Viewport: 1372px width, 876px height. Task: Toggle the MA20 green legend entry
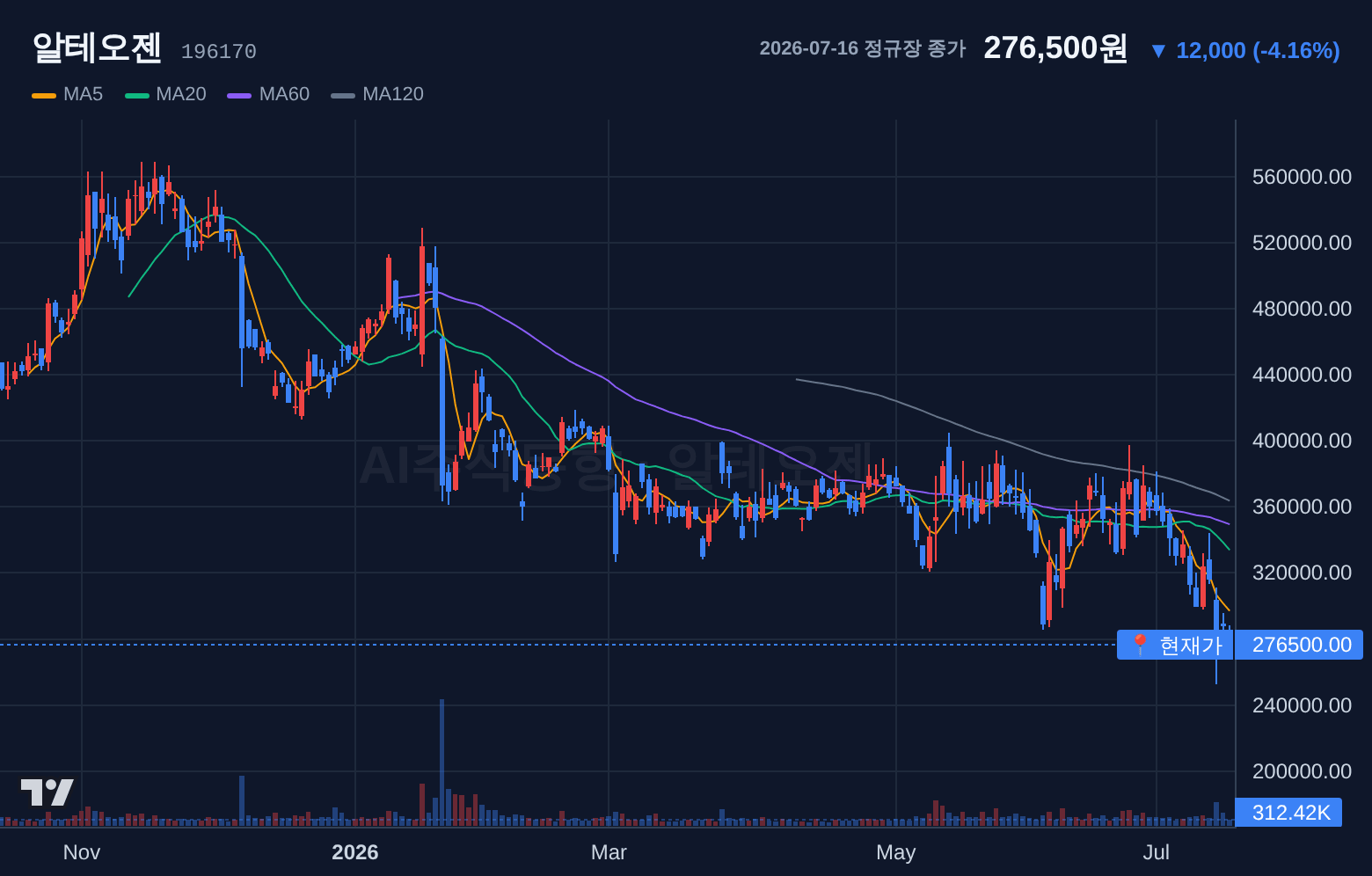point(165,94)
